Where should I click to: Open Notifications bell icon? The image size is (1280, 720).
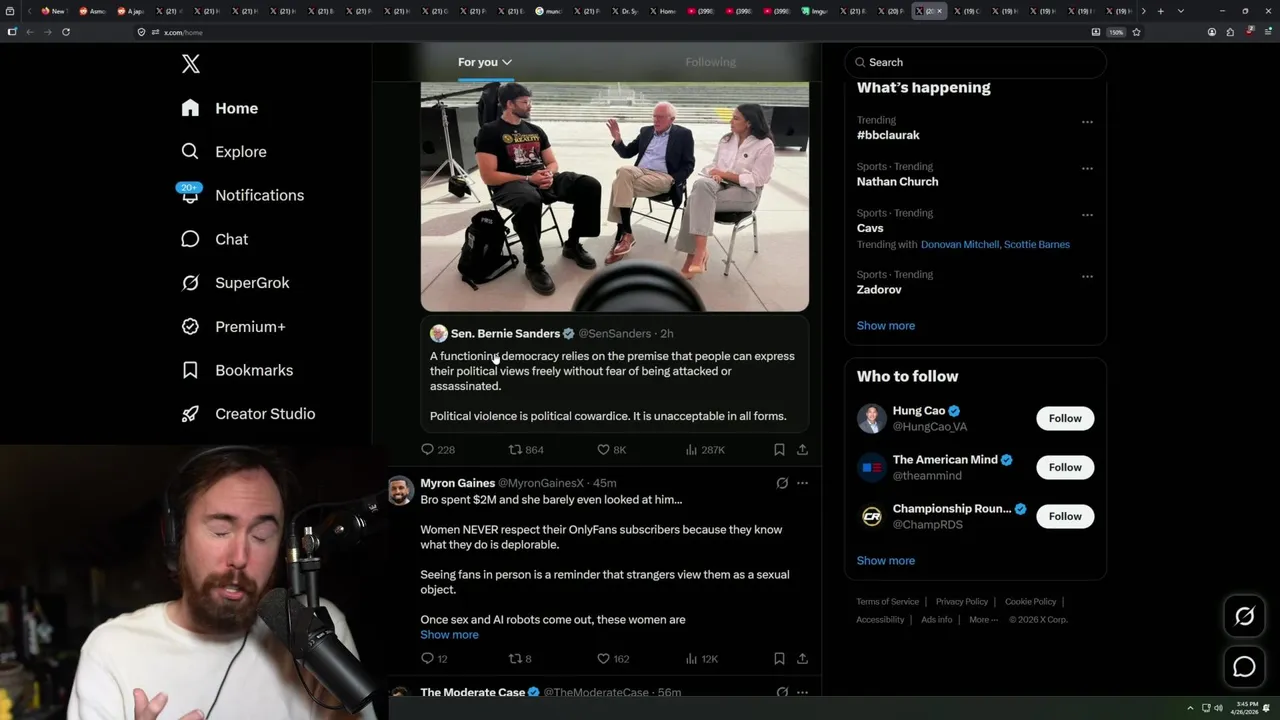[190, 195]
